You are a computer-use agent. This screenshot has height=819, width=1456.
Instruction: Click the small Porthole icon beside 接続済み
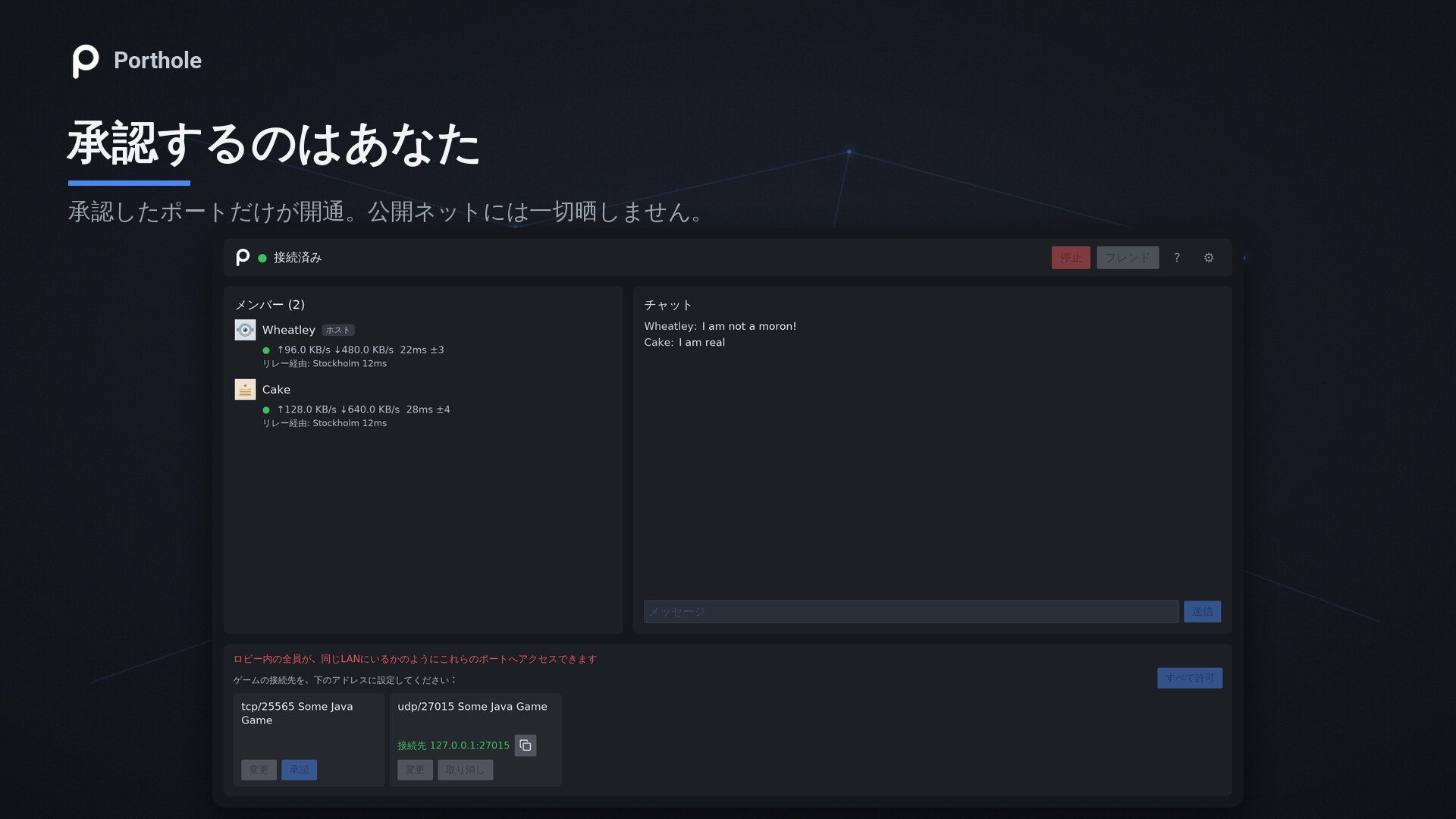[x=243, y=258]
